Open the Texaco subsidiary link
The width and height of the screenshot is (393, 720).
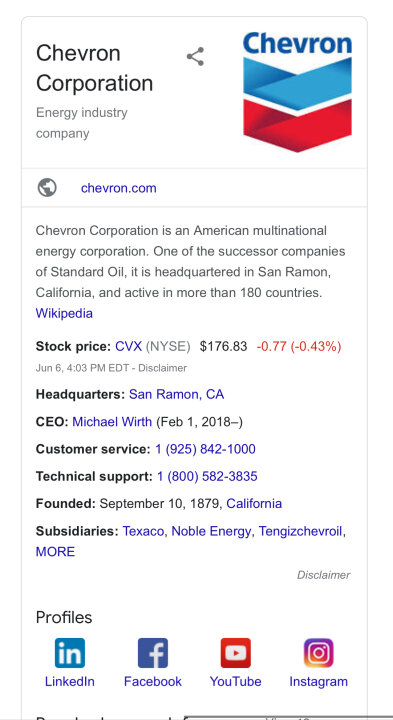(143, 531)
